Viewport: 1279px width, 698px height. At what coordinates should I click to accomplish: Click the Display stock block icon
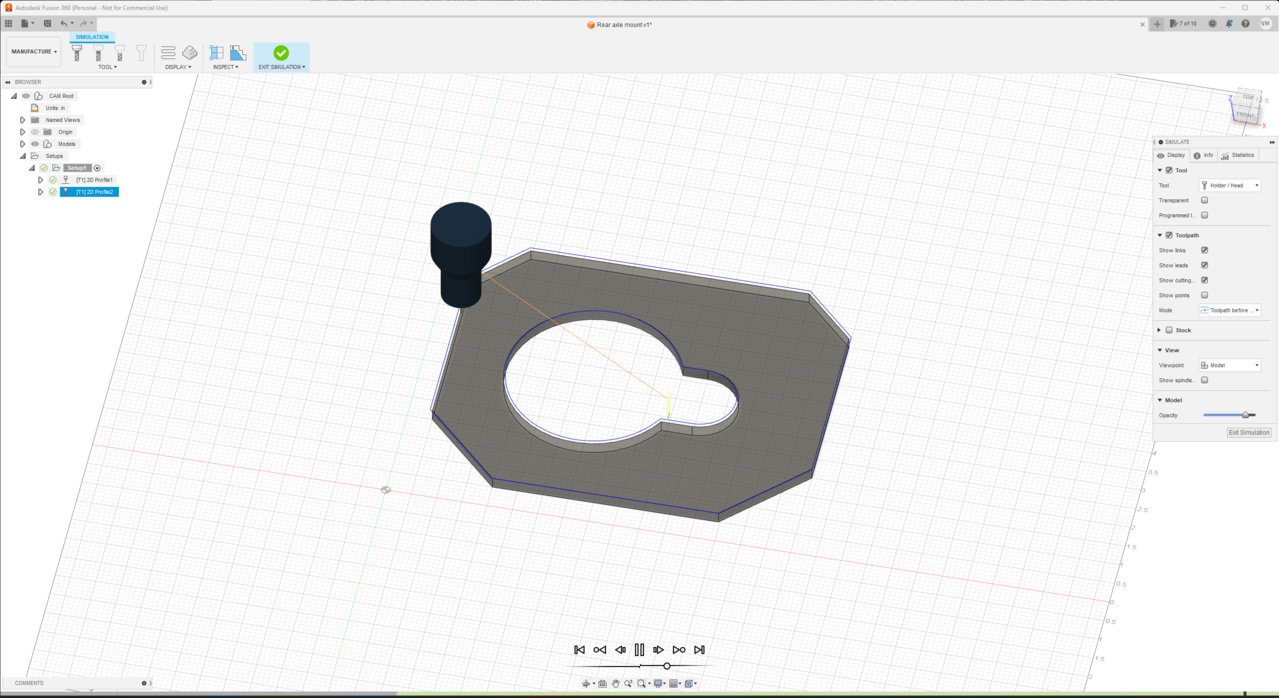click(190, 52)
